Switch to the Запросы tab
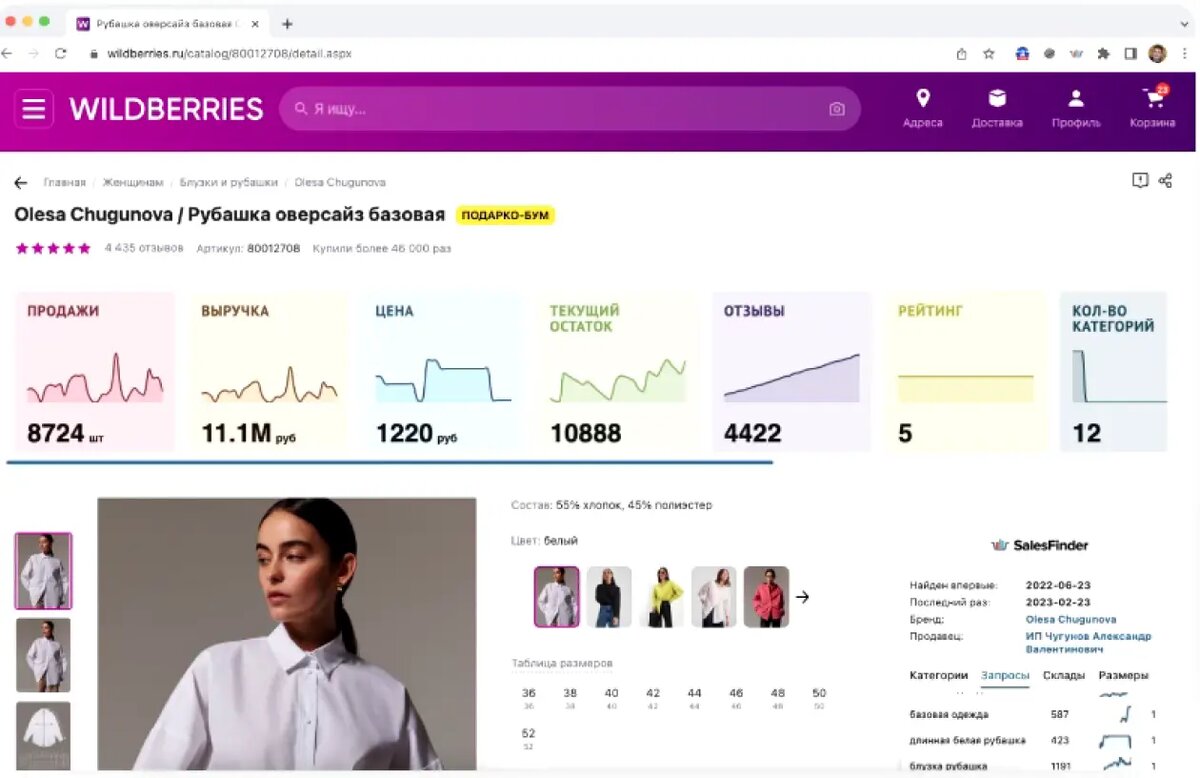 coord(1005,676)
